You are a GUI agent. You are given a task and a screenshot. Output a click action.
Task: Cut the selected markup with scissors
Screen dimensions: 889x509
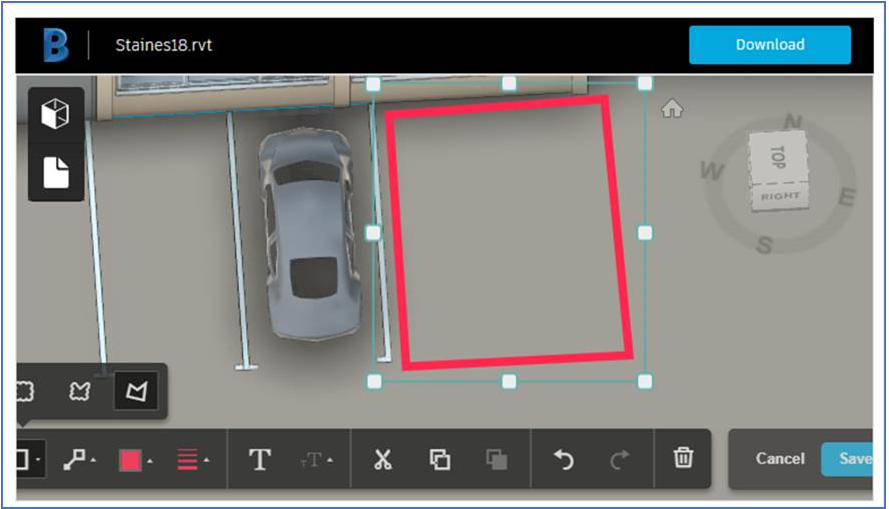point(383,459)
